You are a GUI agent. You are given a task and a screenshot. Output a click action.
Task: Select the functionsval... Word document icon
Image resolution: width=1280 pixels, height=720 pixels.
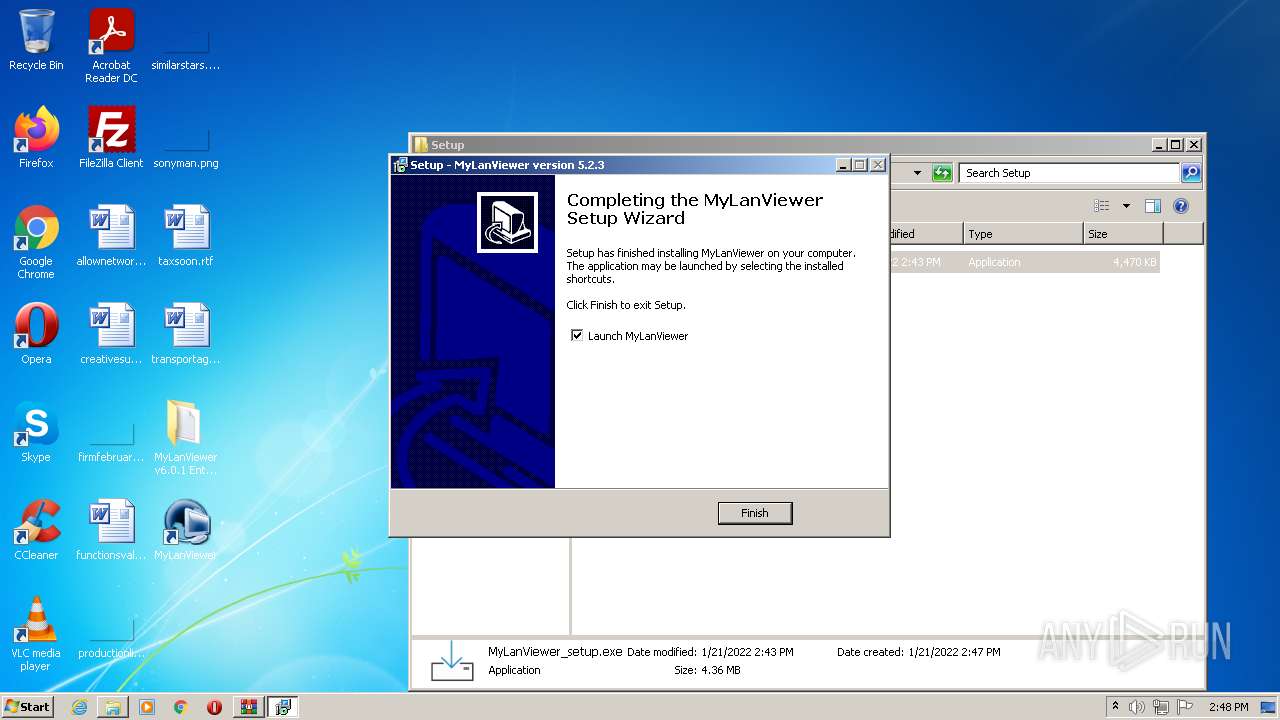tap(111, 530)
